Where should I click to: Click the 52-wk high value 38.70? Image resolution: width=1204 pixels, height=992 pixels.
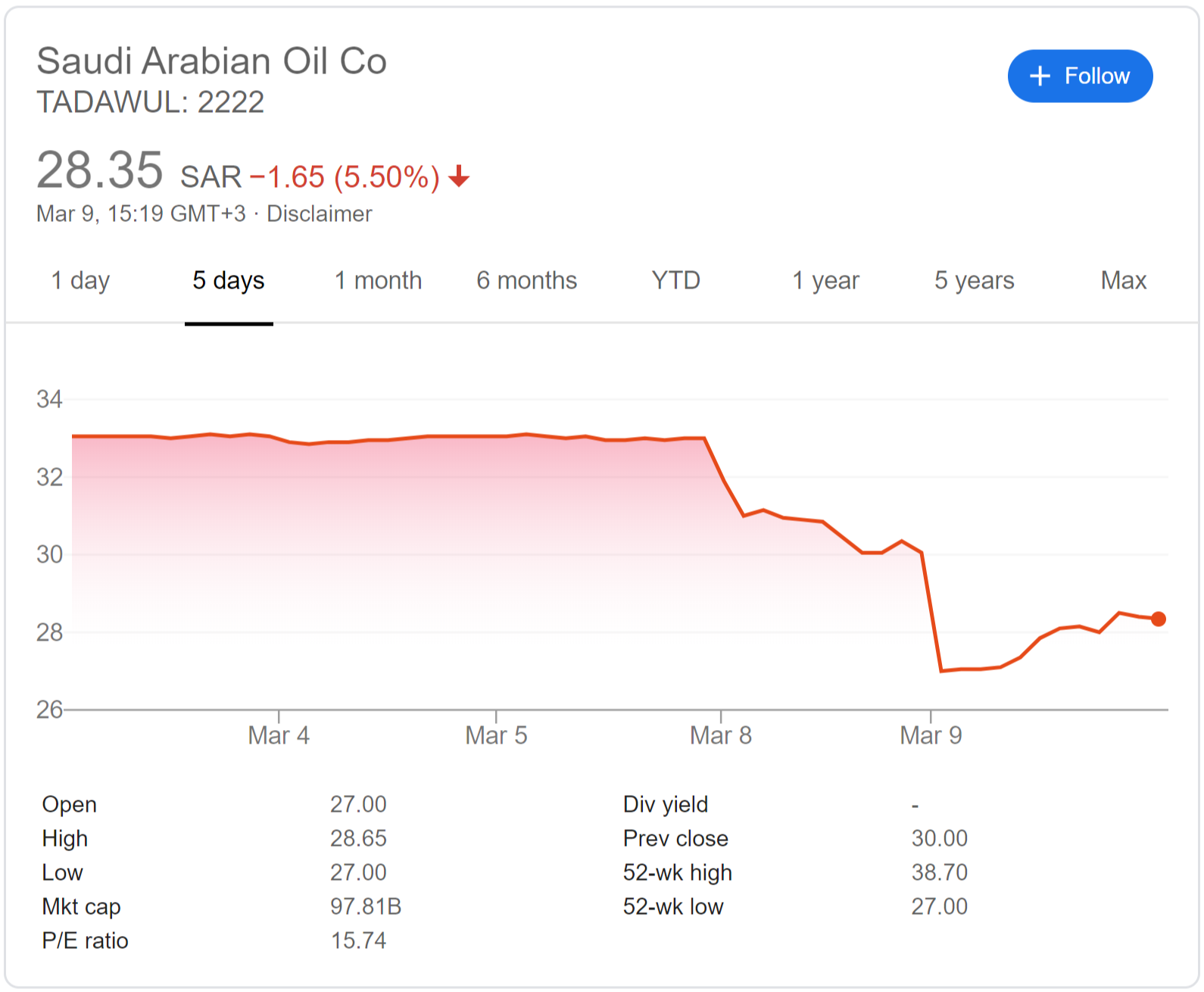[x=940, y=872]
